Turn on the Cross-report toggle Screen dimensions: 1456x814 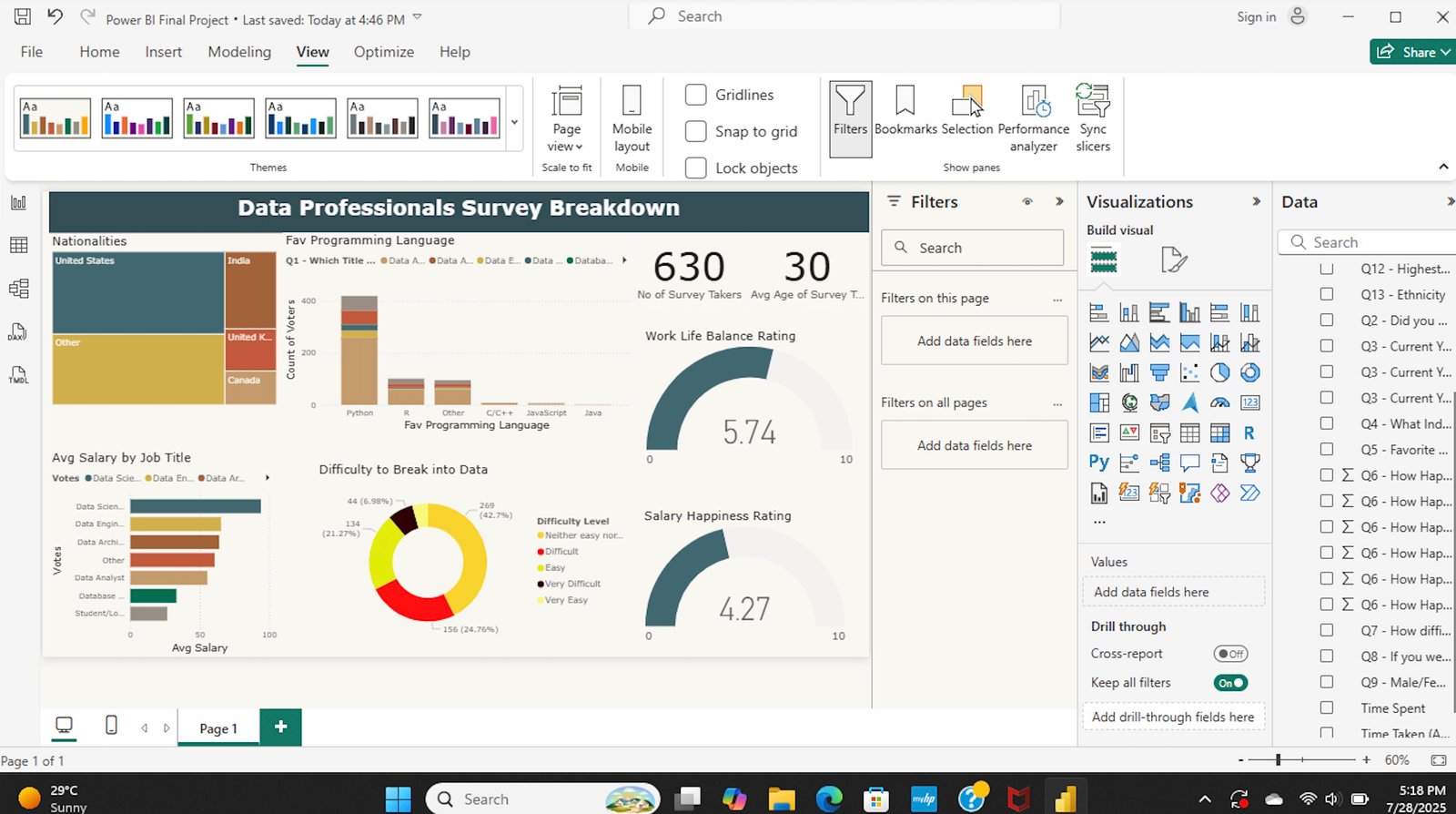tap(1230, 654)
